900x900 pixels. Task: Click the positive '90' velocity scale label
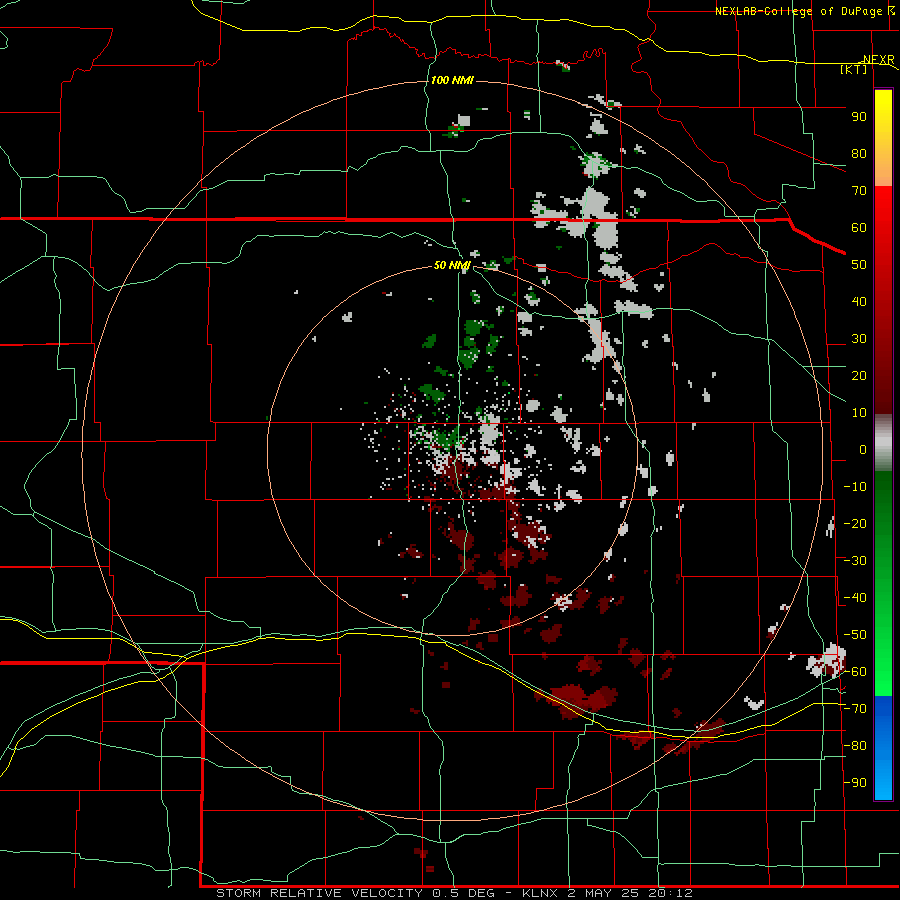859,117
